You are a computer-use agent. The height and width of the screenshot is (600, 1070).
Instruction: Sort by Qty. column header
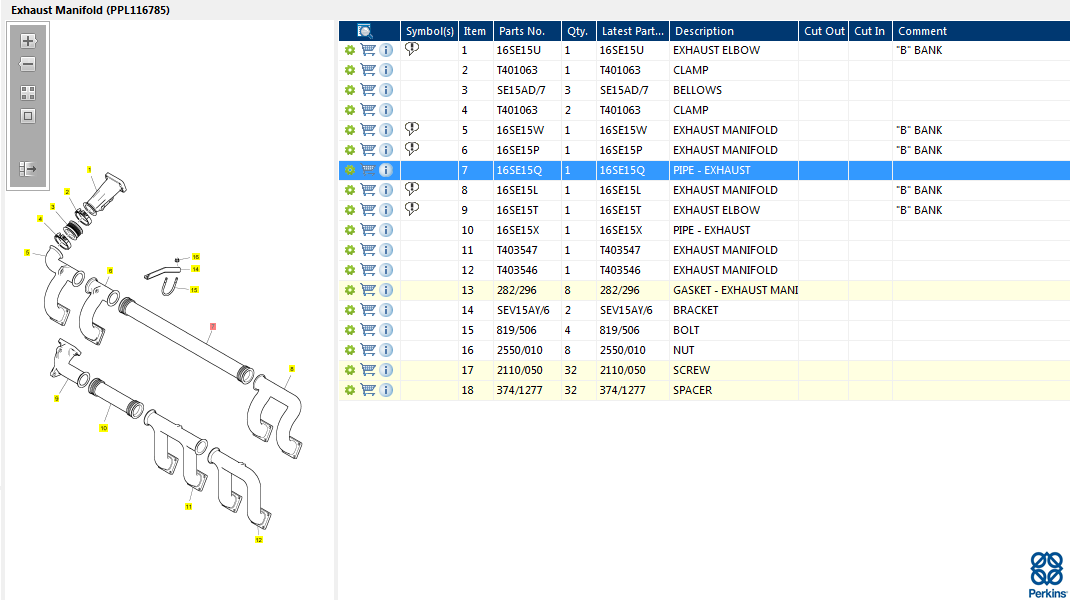[x=579, y=31]
